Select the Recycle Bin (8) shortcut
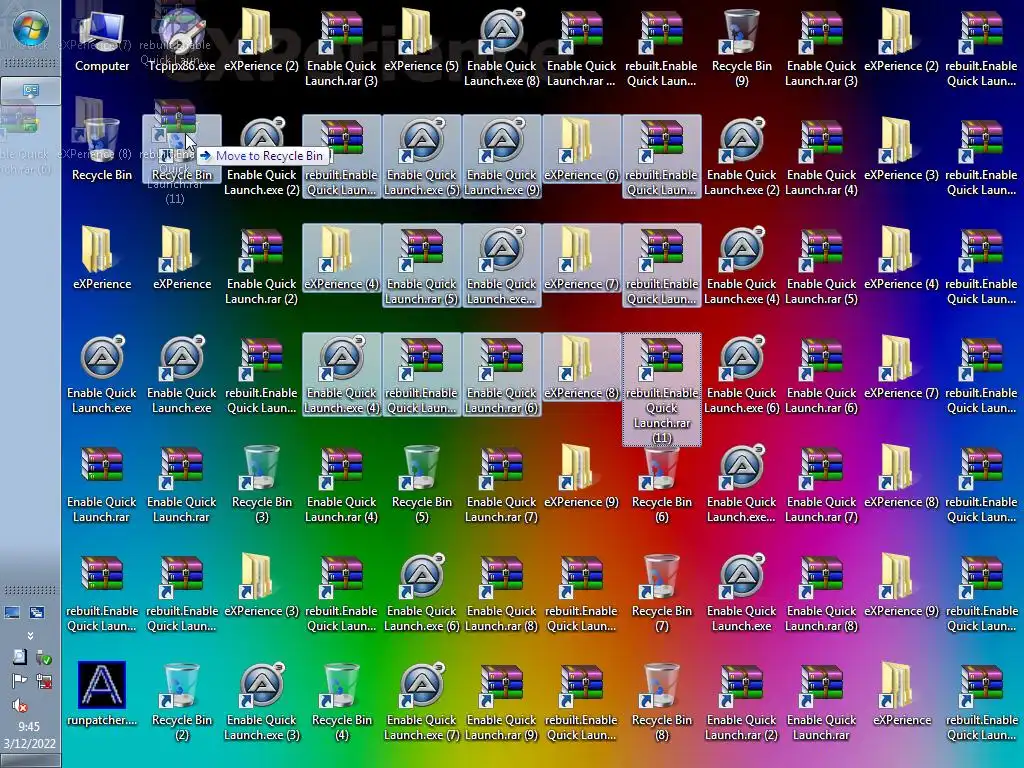The width and height of the screenshot is (1024, 768). [662, 702]
